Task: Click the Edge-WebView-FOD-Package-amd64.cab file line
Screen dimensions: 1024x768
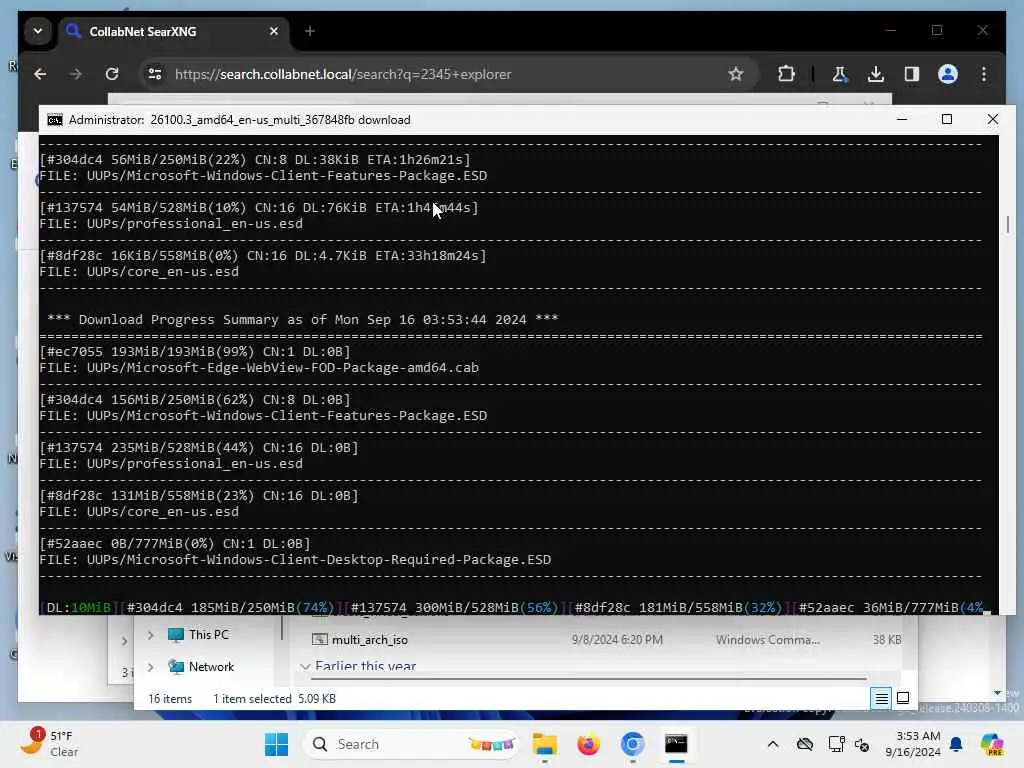Action: [259, 368]
